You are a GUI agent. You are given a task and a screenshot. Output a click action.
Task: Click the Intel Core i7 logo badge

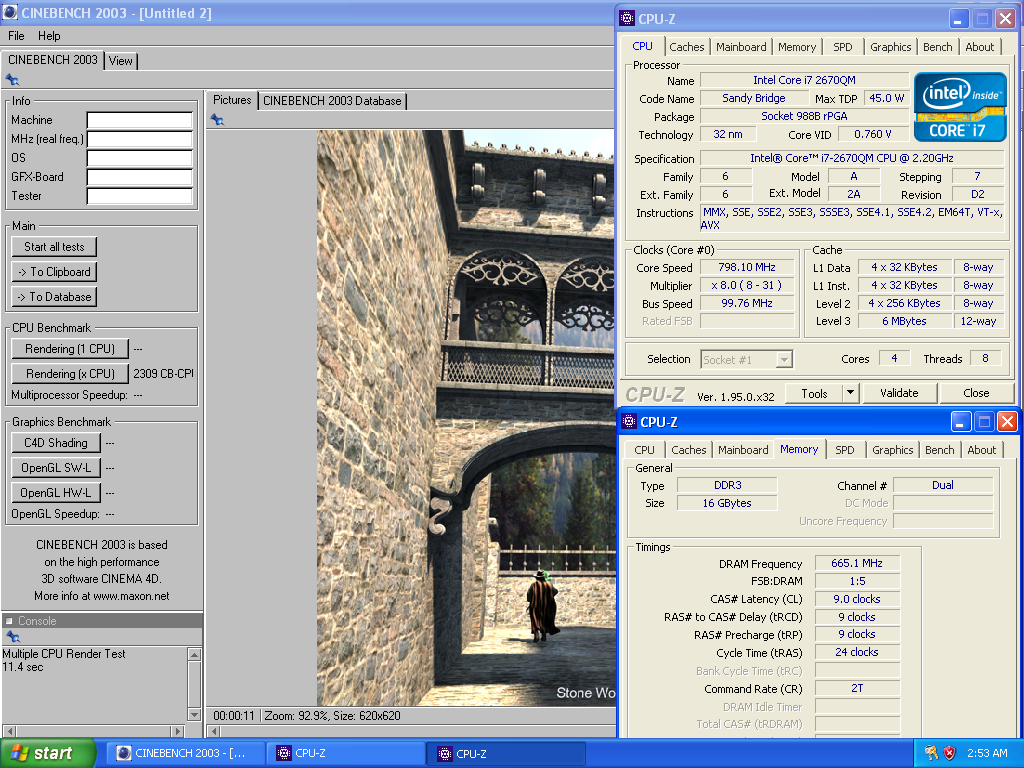(x=959, y=107)
